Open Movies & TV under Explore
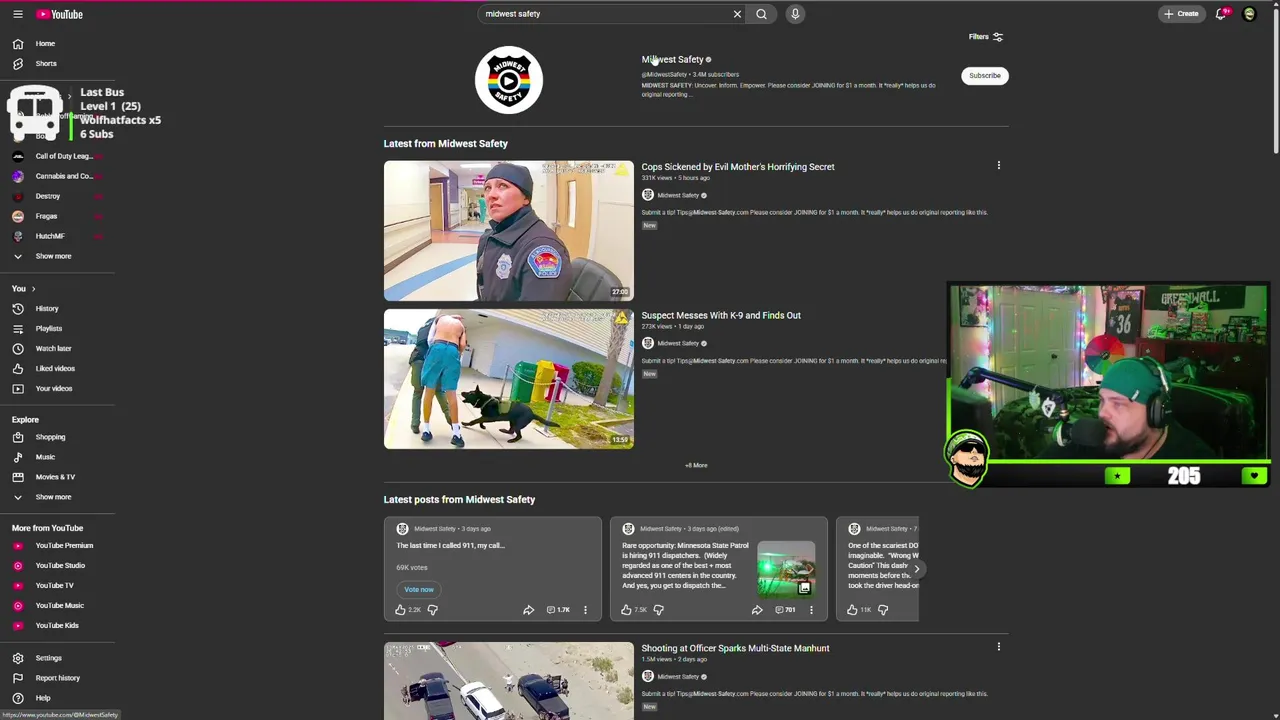This screenshot has height=720, width=1280. [x=57, y=477]
